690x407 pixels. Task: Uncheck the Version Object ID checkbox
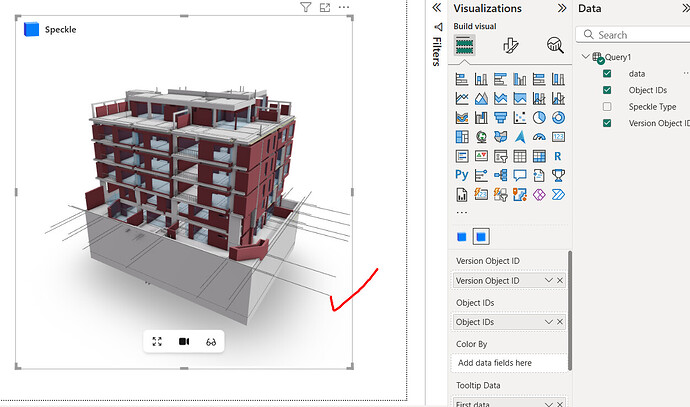pyautogui.click(x=607, y=123)
